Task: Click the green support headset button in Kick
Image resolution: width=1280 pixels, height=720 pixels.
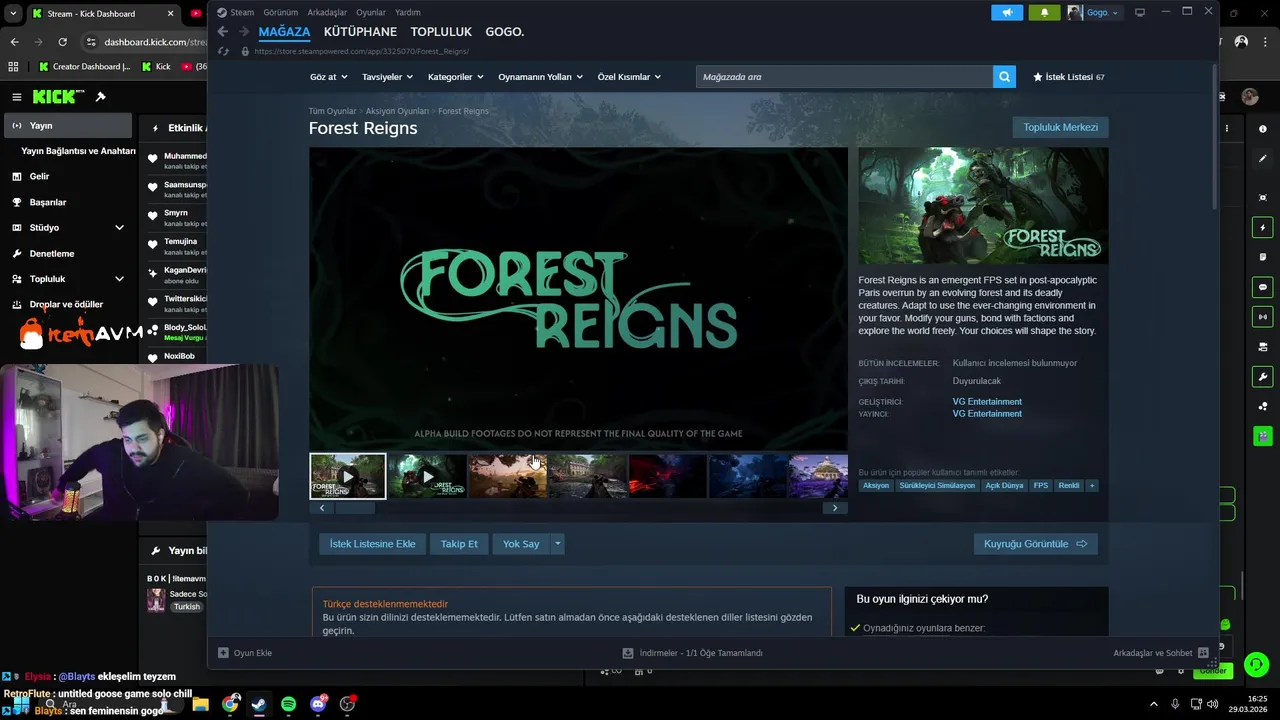Action: [1257, 664]
